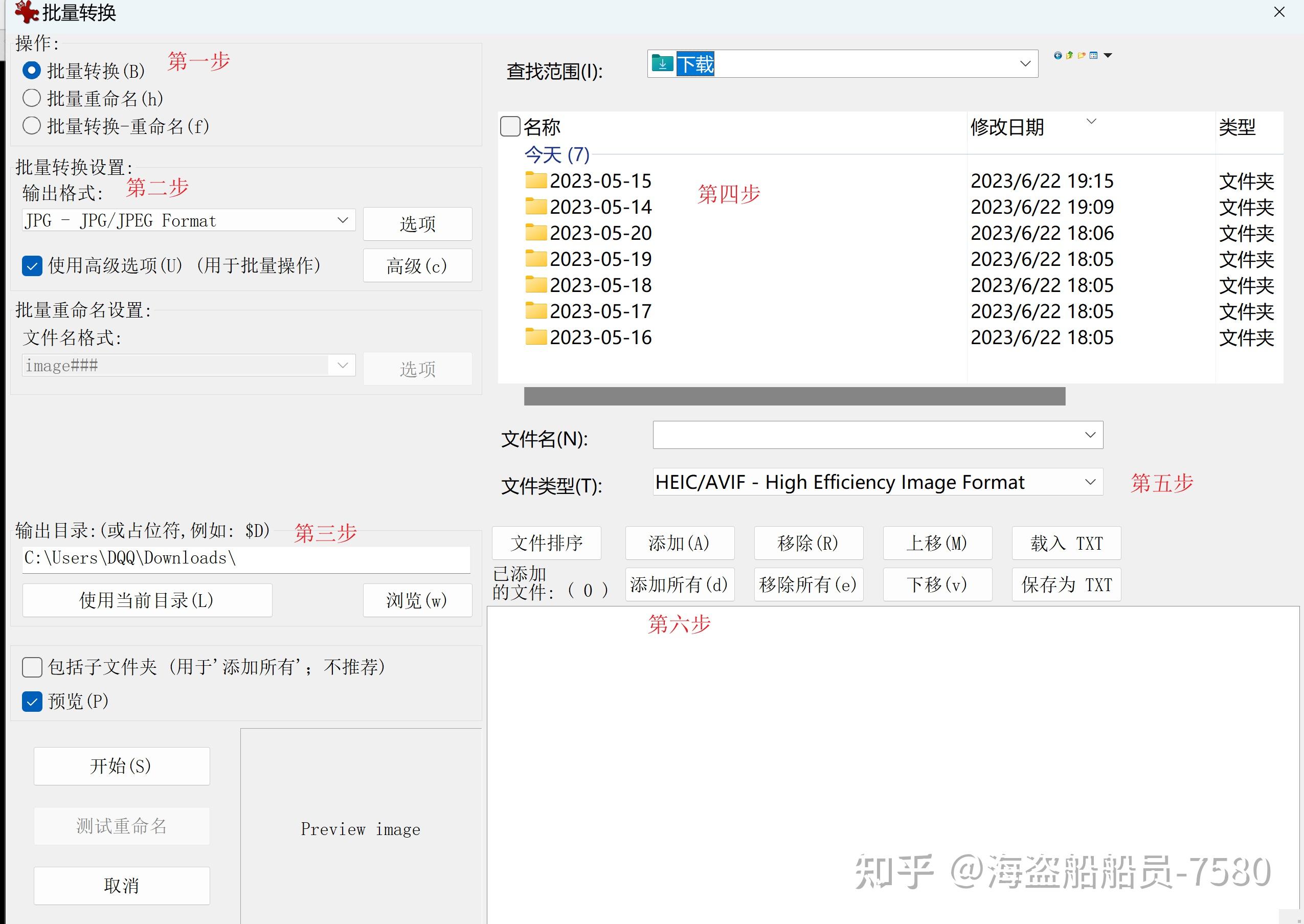Click 选项 button next to output format
Screen dimensions: 1304x924
click(418, 223)
